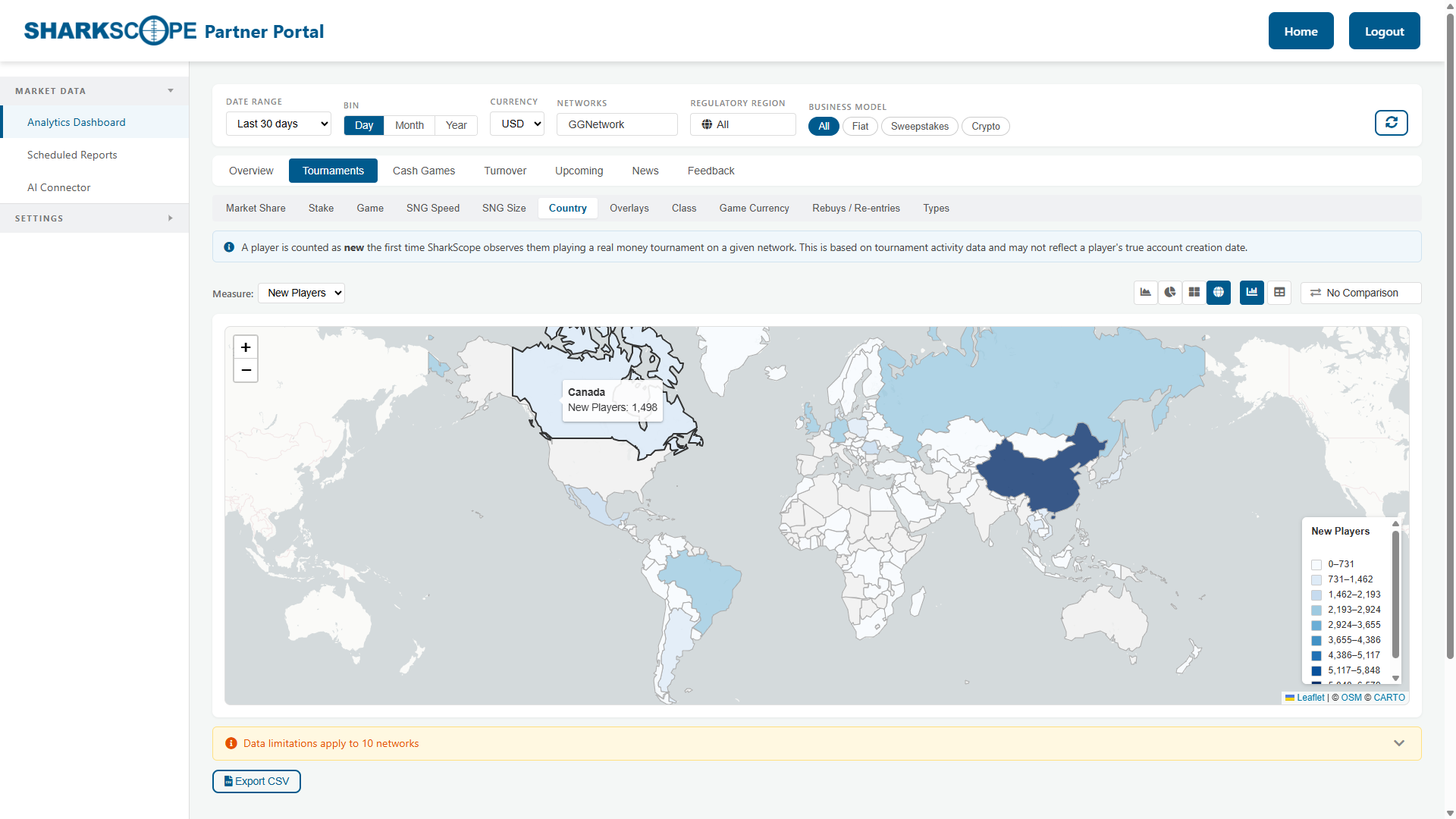The image size is (1456, 819).
Task: Switch to Types sub-tab
Action: [937, 208]
